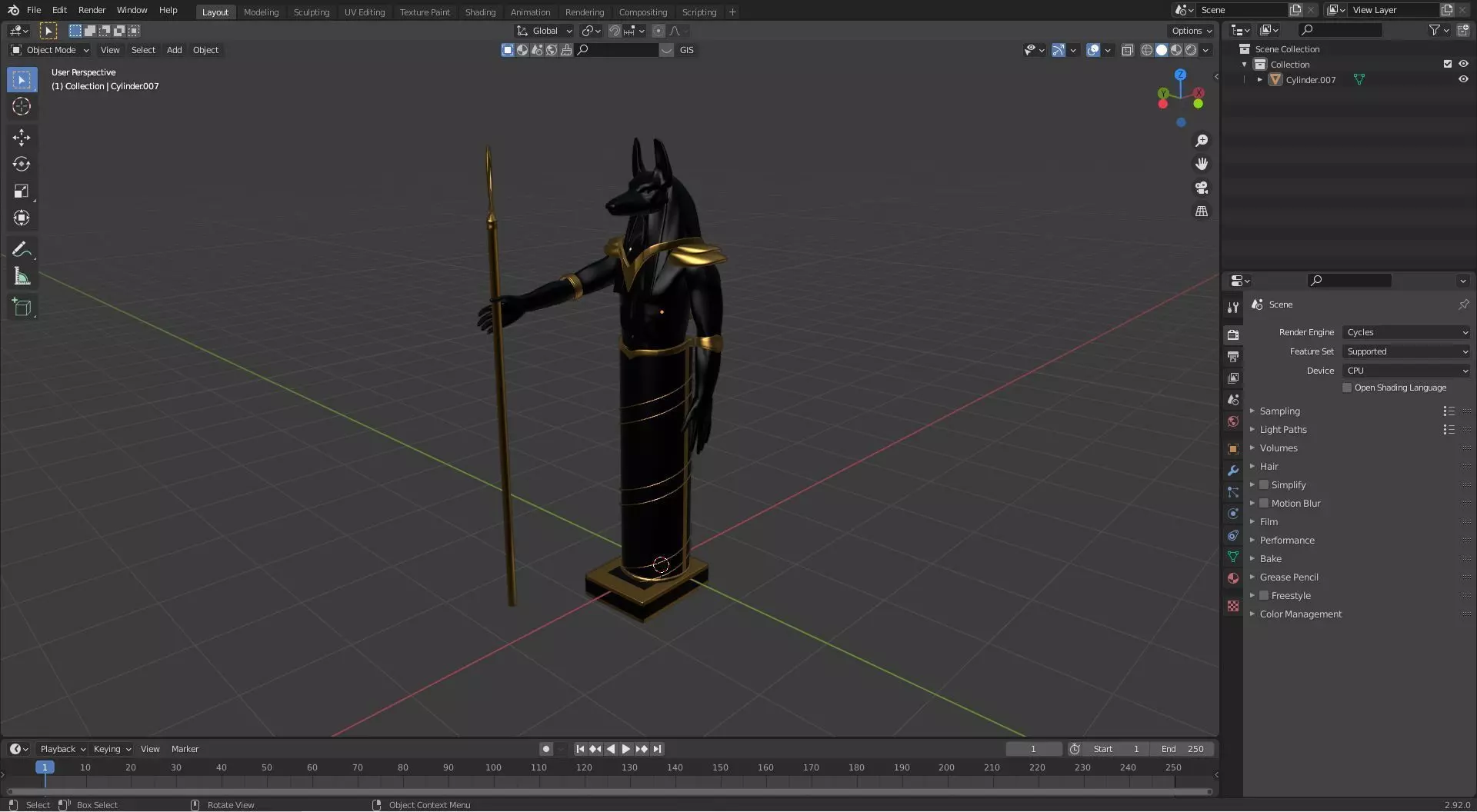Open the Keying popover
Screen dimensions: 1477x812
(112, 750)
